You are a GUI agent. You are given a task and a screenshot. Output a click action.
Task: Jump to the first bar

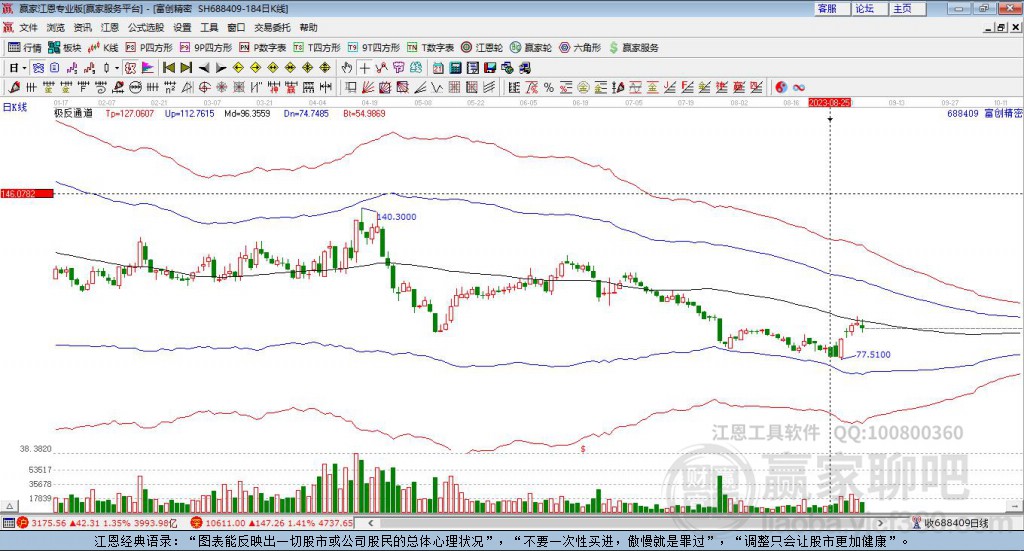(168, 68)
